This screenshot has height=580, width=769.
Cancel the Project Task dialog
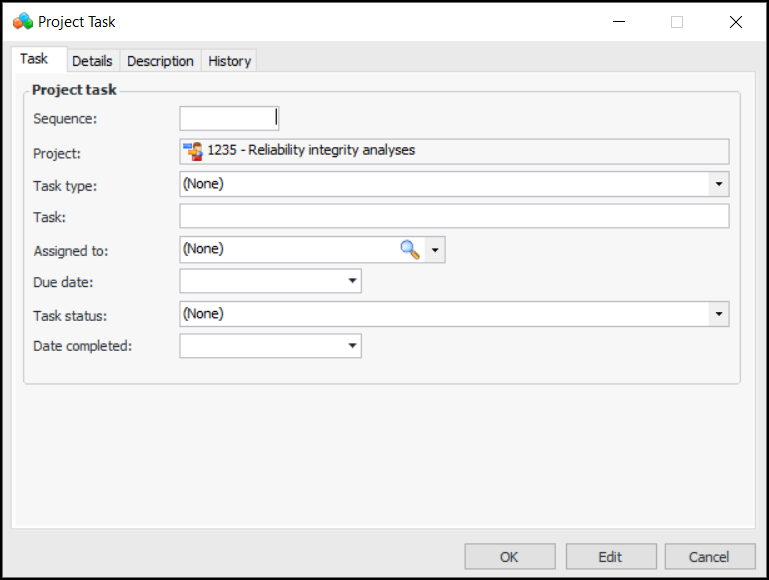709,557
